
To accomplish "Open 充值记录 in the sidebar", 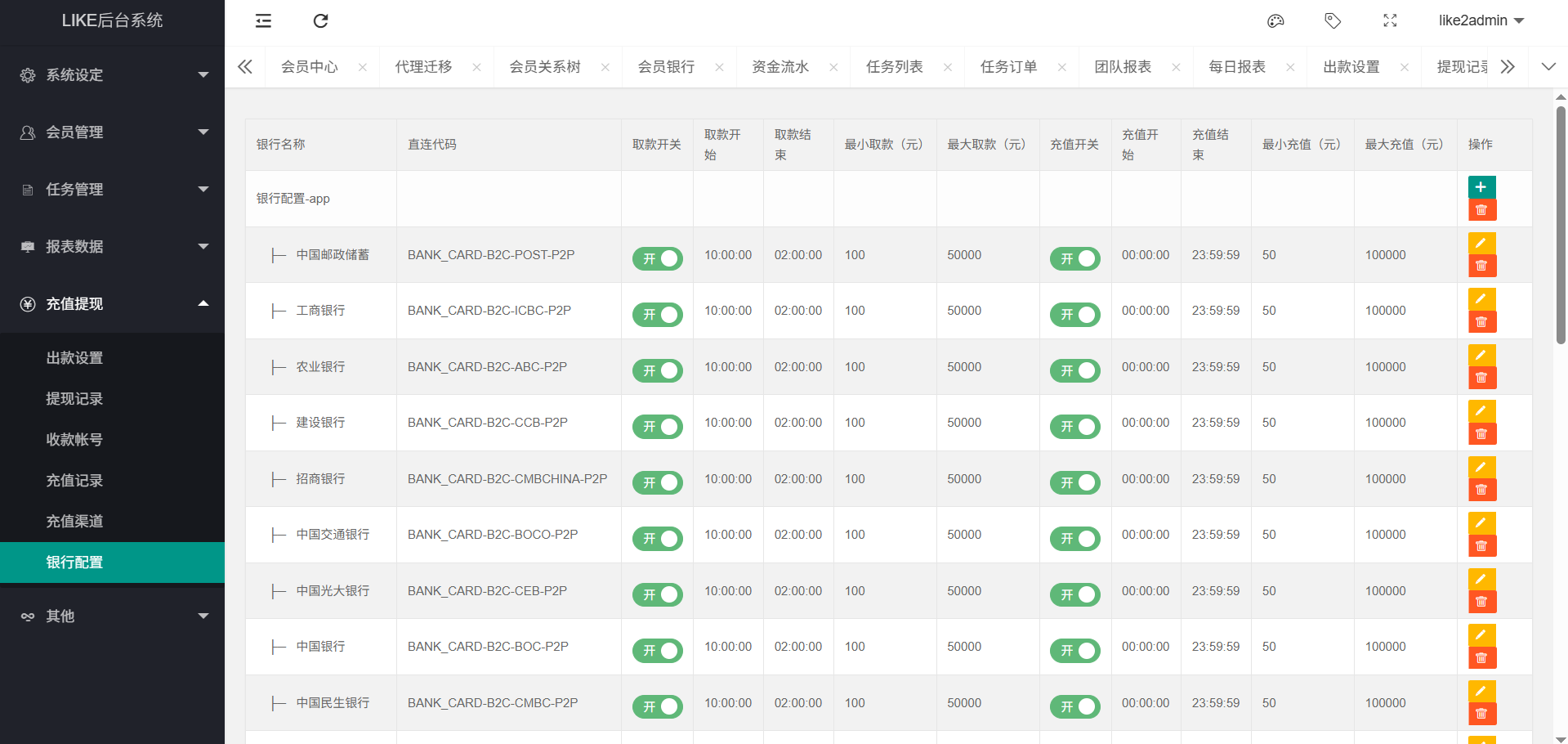I will tap(112, 481).
